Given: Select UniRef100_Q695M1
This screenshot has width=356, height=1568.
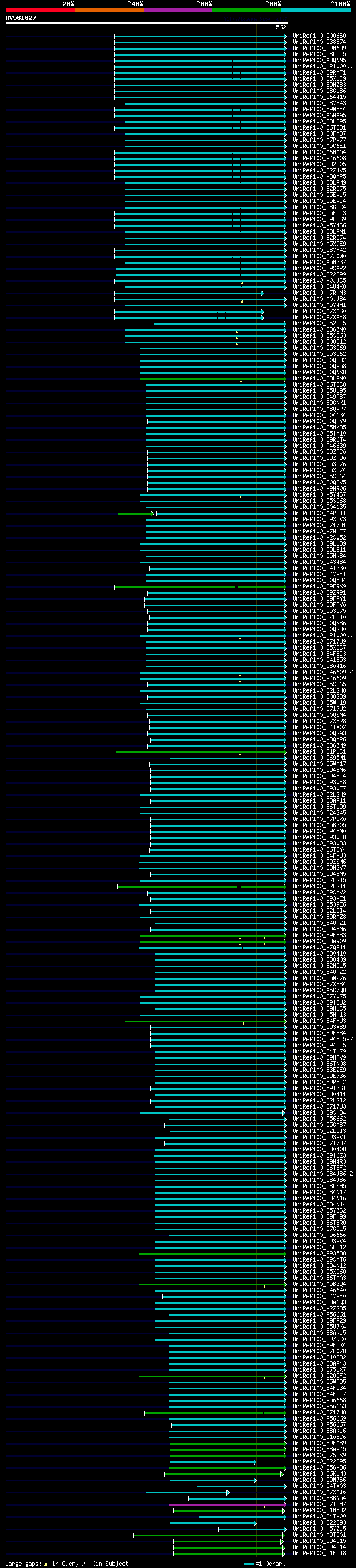Looking at the screenshot, I should click(x=319, y=758).
